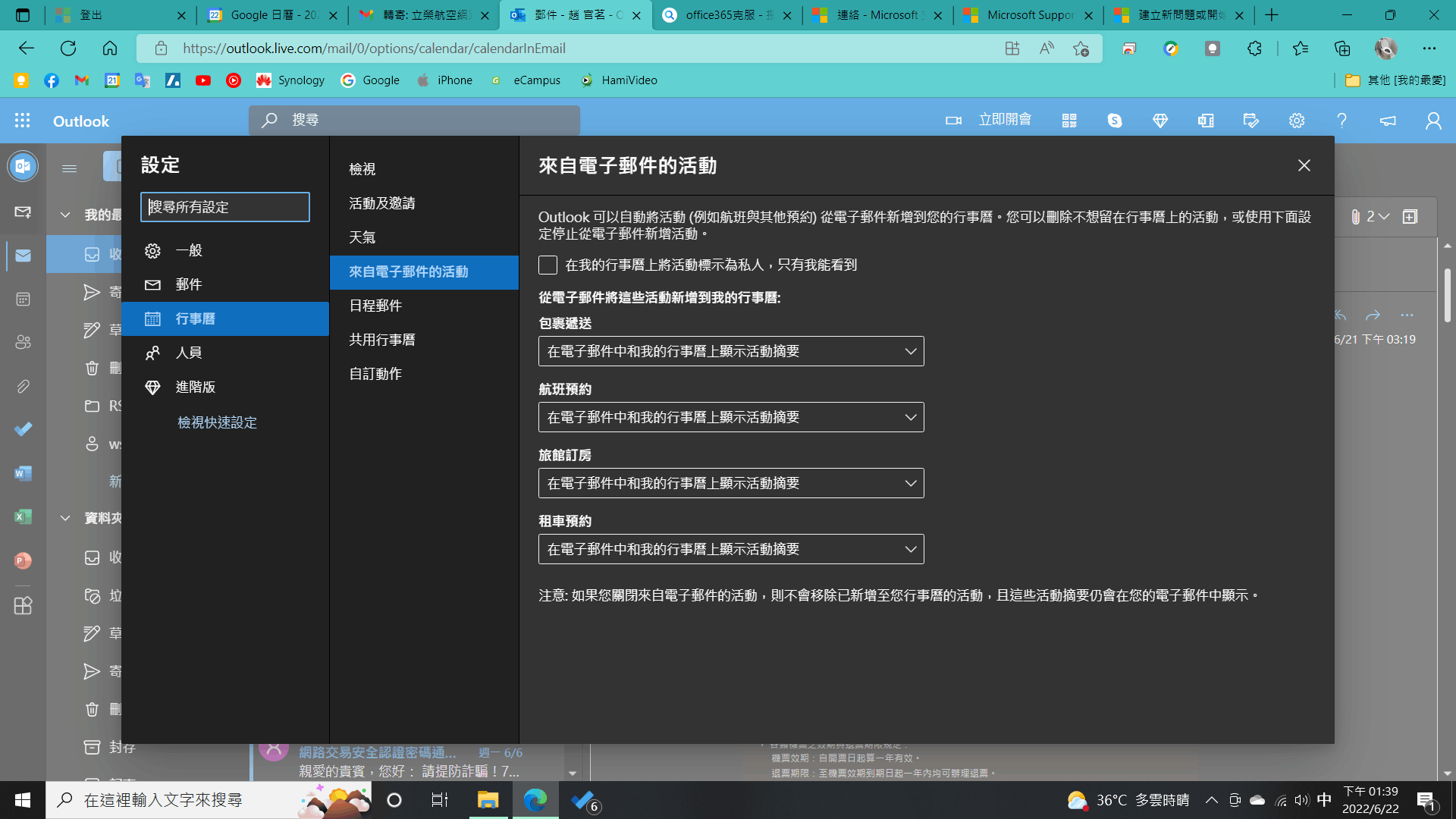
Task: Open the Excel app in left rail
Action: coord(23,517)
